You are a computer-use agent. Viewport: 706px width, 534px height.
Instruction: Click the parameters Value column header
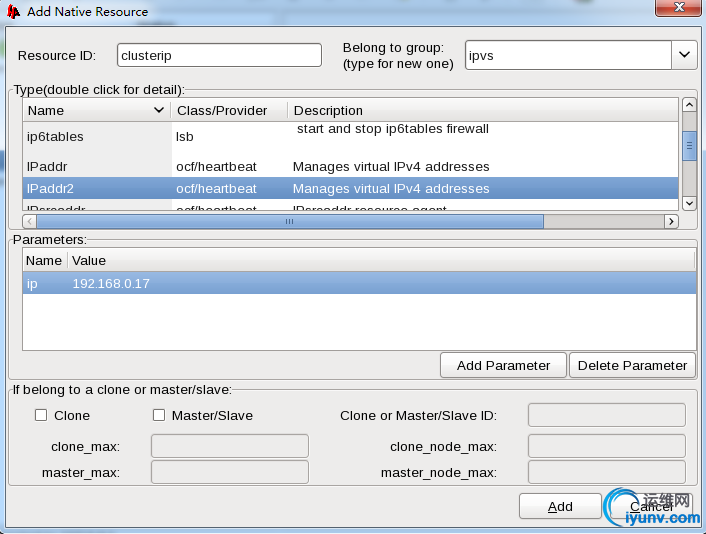[x=382, y=260]
